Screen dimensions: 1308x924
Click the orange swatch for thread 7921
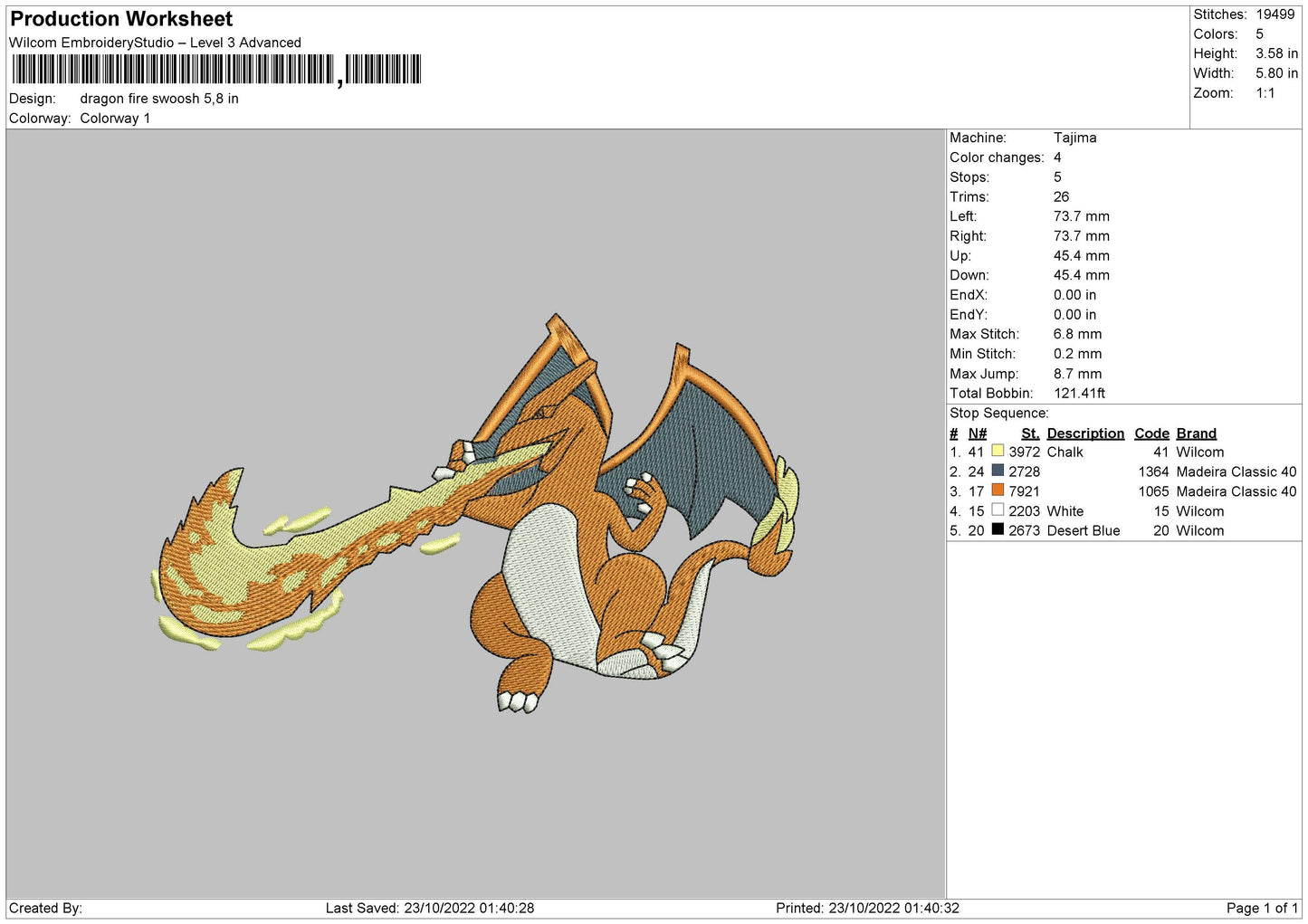tap(998, 491)
